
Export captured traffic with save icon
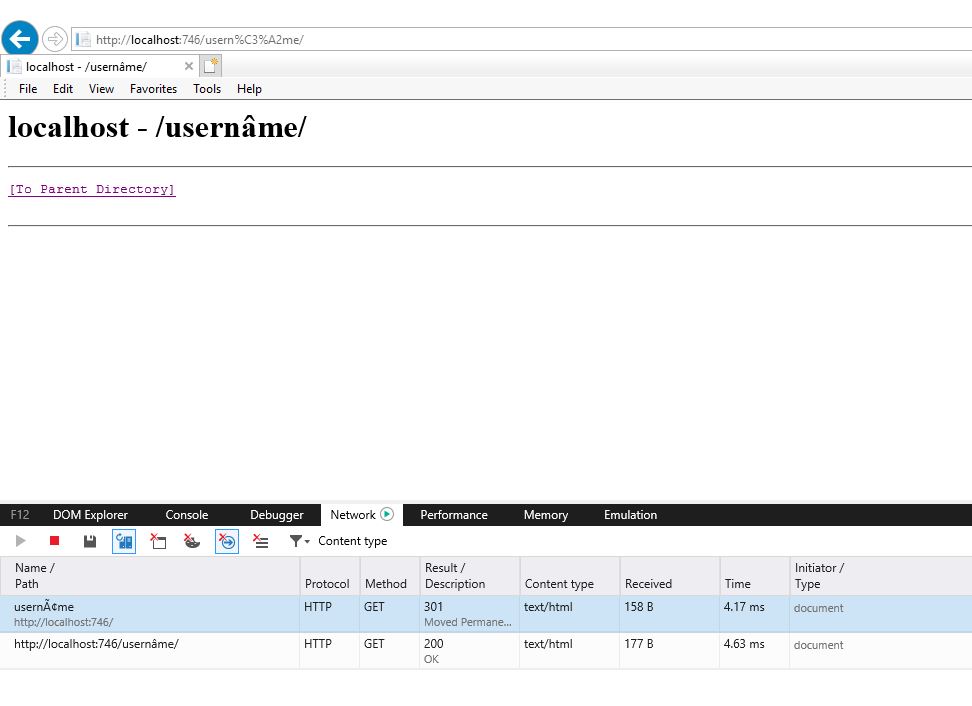pyautogui.click(x=90, y=541)
